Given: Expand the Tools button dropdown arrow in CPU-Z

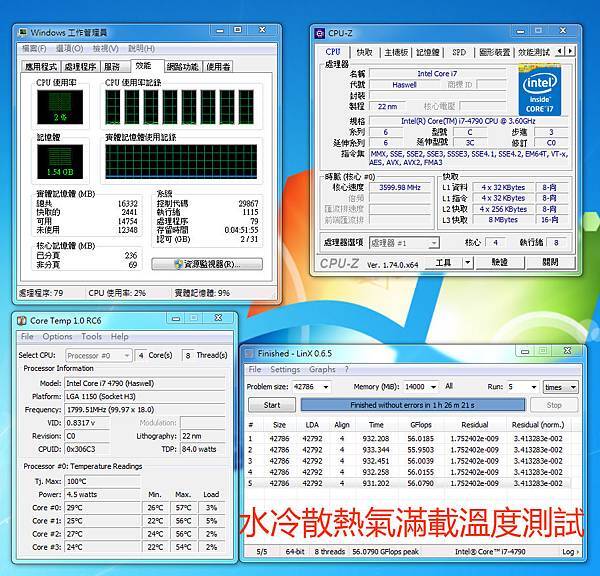Looking at the screenshot, I should (x=468, y=263).
